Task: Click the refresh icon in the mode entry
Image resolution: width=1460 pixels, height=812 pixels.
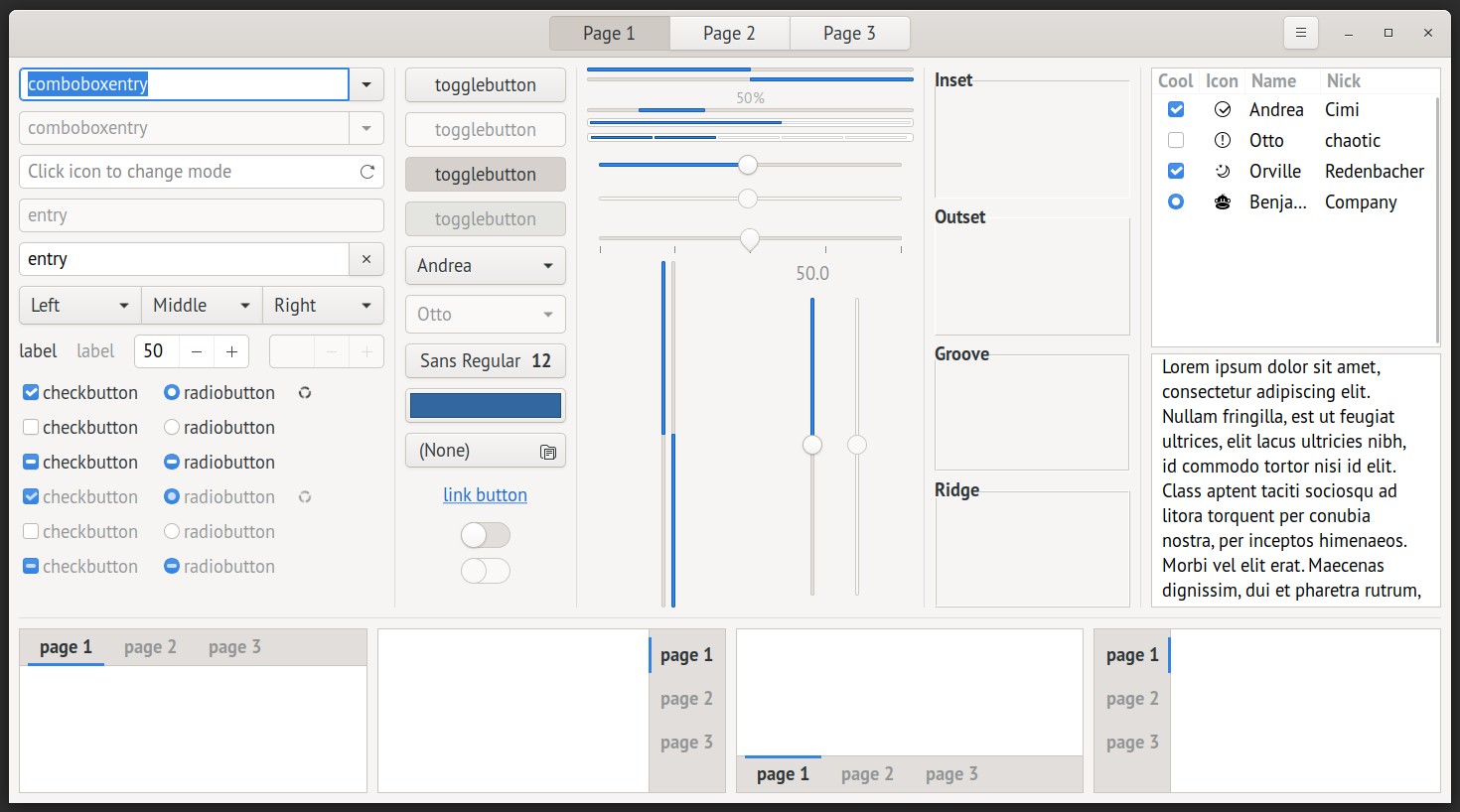Action: [366, 172]
